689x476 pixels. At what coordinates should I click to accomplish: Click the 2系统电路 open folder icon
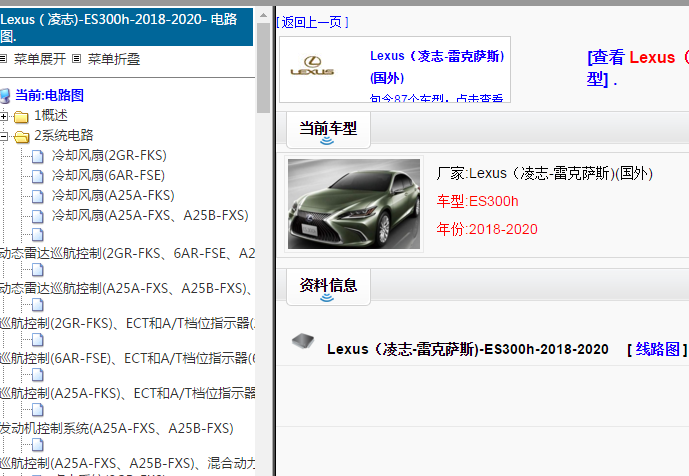[21, 137]
